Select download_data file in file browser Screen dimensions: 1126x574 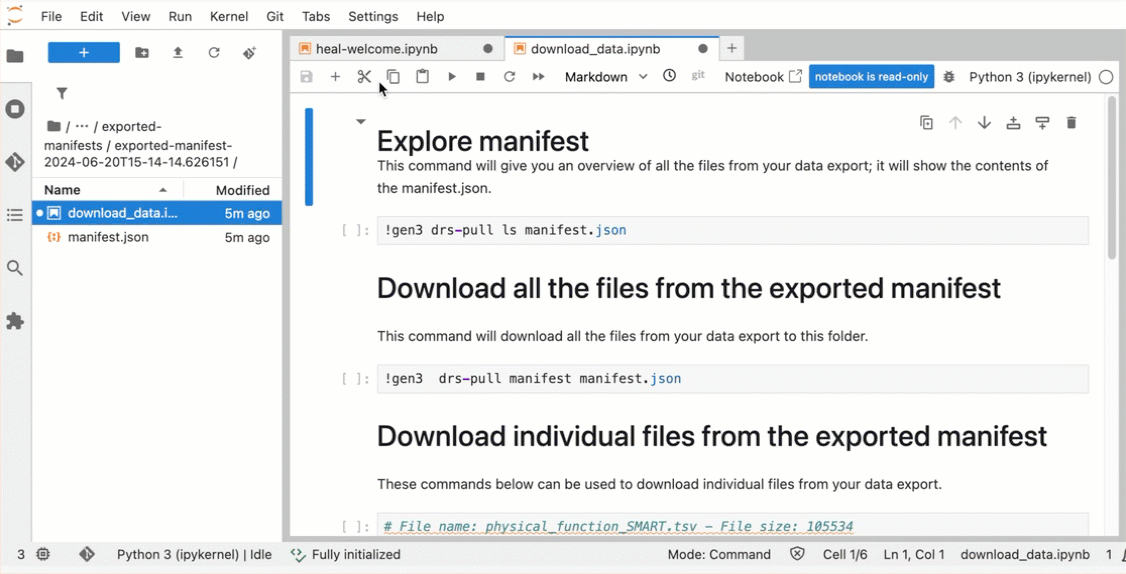pos(157,213)
